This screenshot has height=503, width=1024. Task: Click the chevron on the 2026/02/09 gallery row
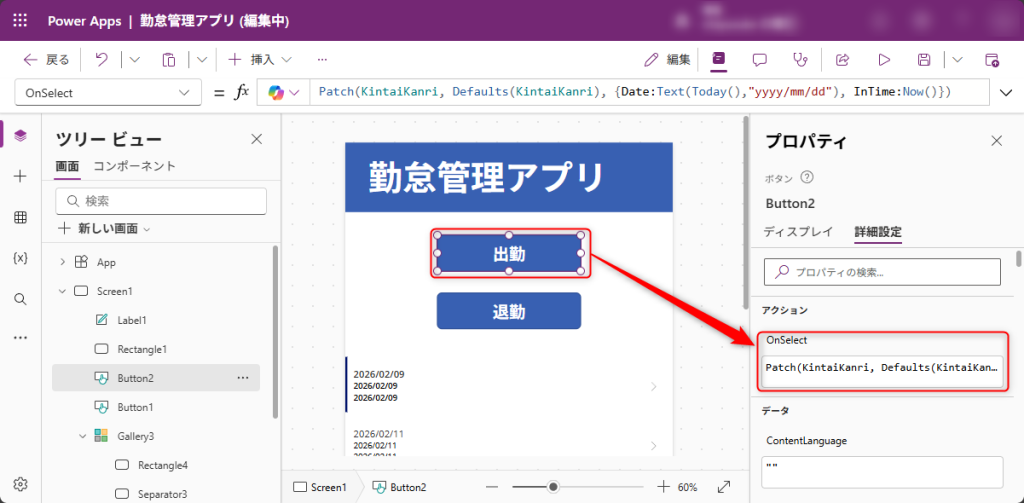(654, 387)
